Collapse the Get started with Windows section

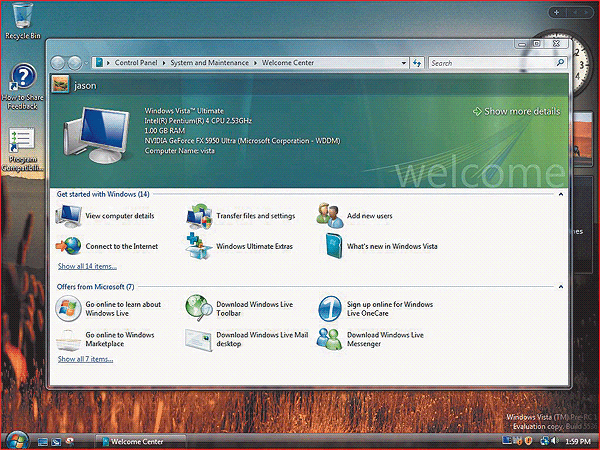[x=561, y=194]
